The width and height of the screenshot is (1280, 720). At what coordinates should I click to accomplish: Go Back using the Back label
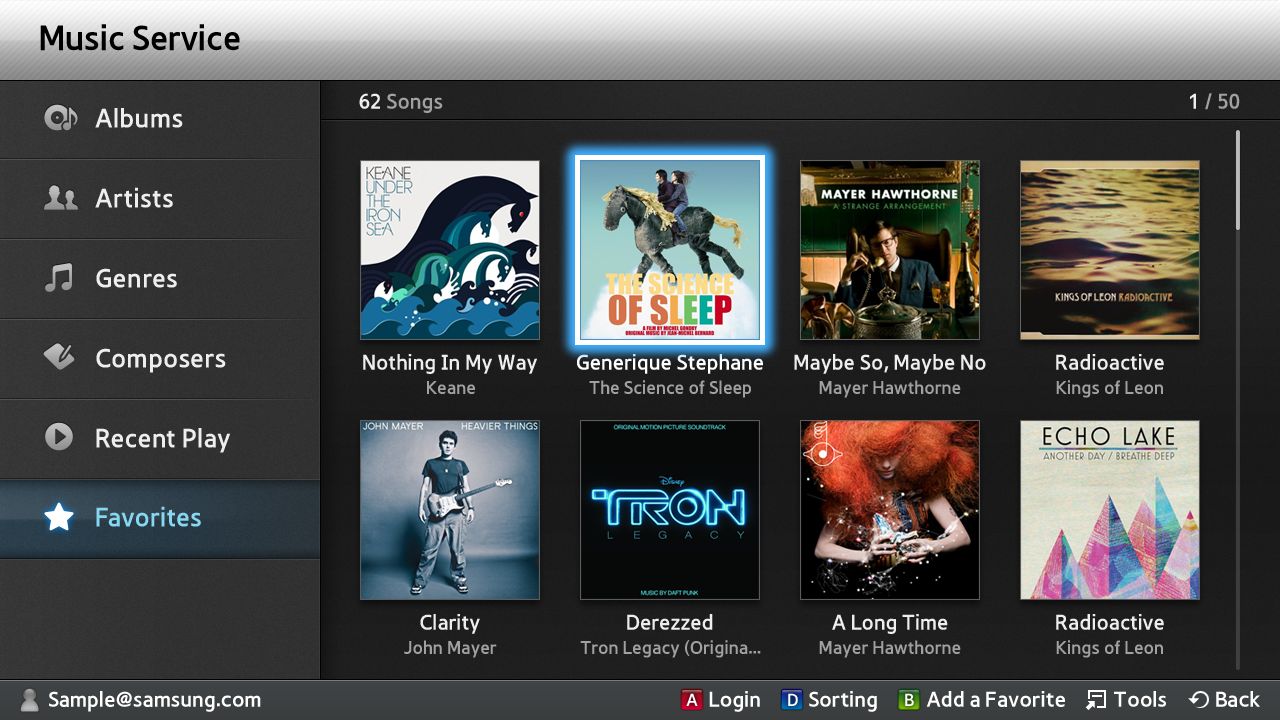1237,700
